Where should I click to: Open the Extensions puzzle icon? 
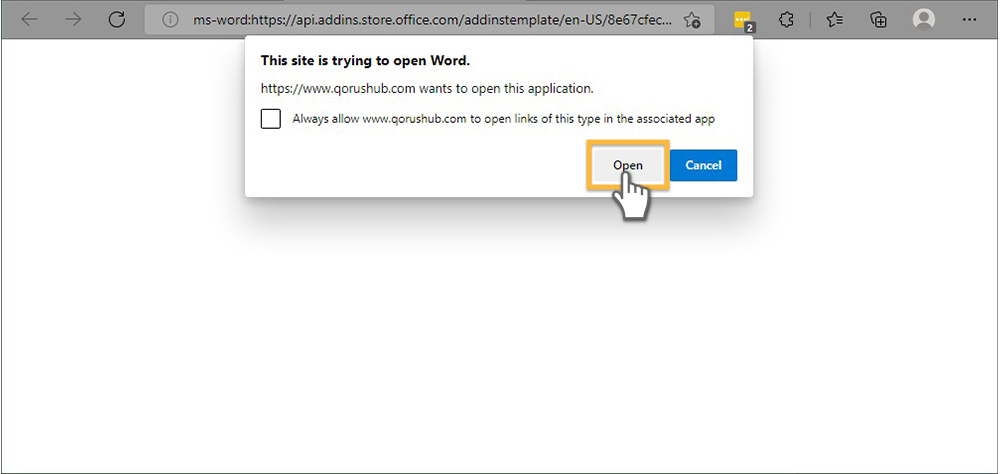tap(786, 20)
